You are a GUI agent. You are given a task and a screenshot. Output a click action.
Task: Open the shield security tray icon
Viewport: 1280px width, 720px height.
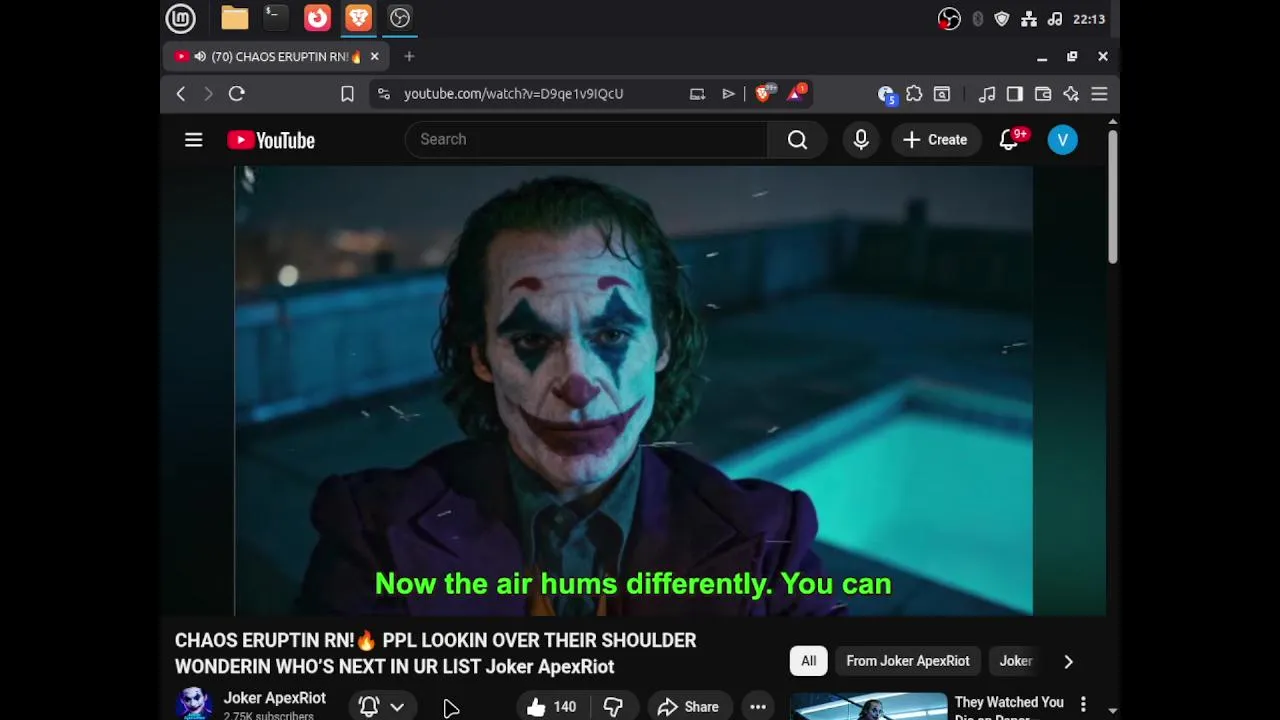[x=1002, y=19]
